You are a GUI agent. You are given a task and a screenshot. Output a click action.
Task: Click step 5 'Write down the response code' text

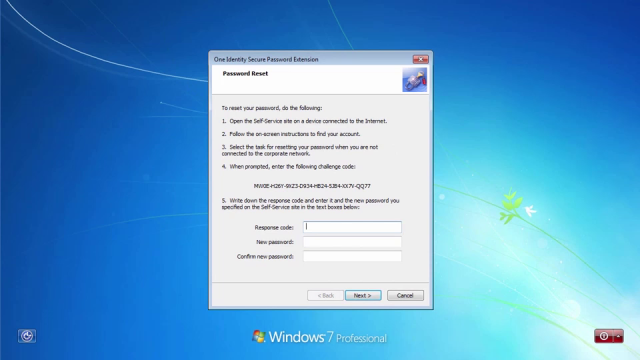coord(311,204)
